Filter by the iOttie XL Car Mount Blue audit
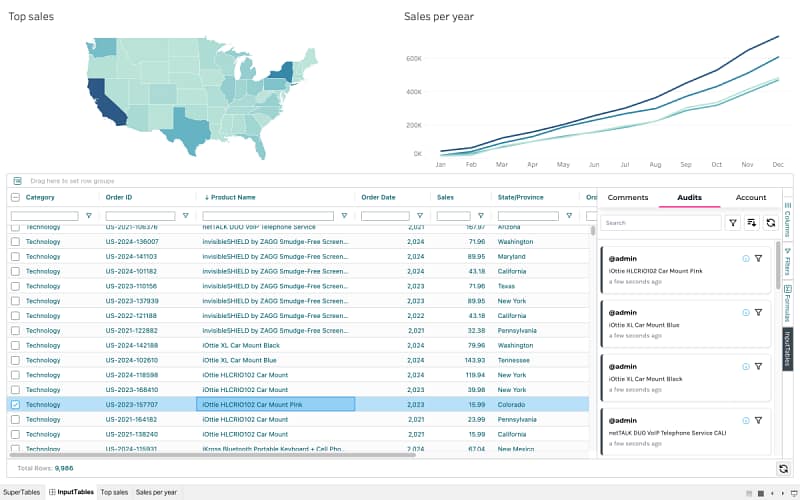This screenshot has height=500, width=800. [759, 312]
